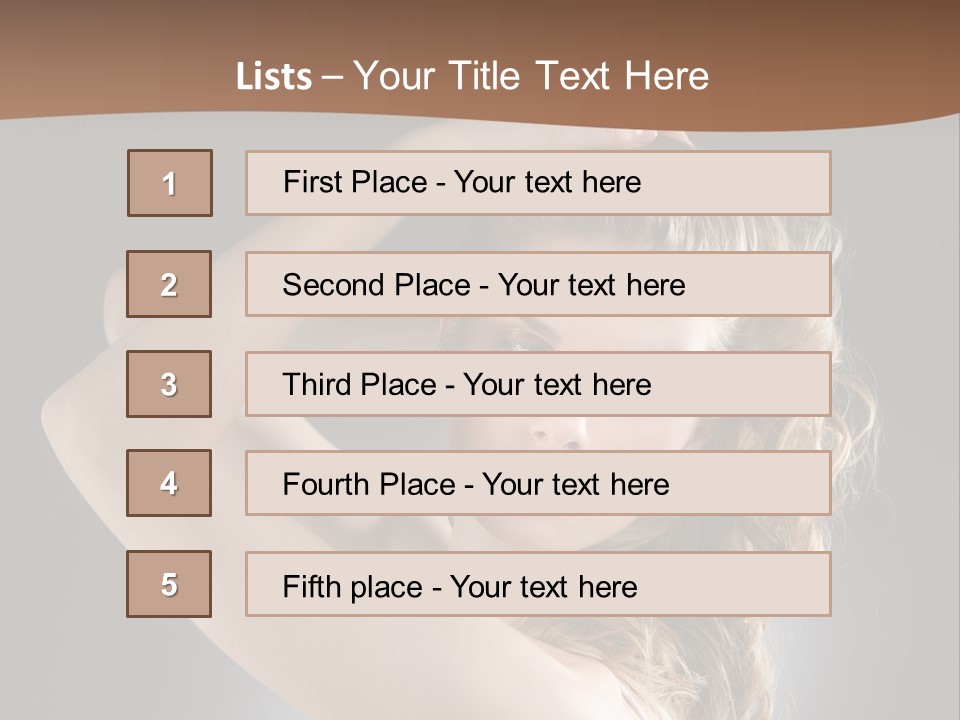
Task: Click the number 5 square
Action: pyautogui.click(x=169, y=584)
